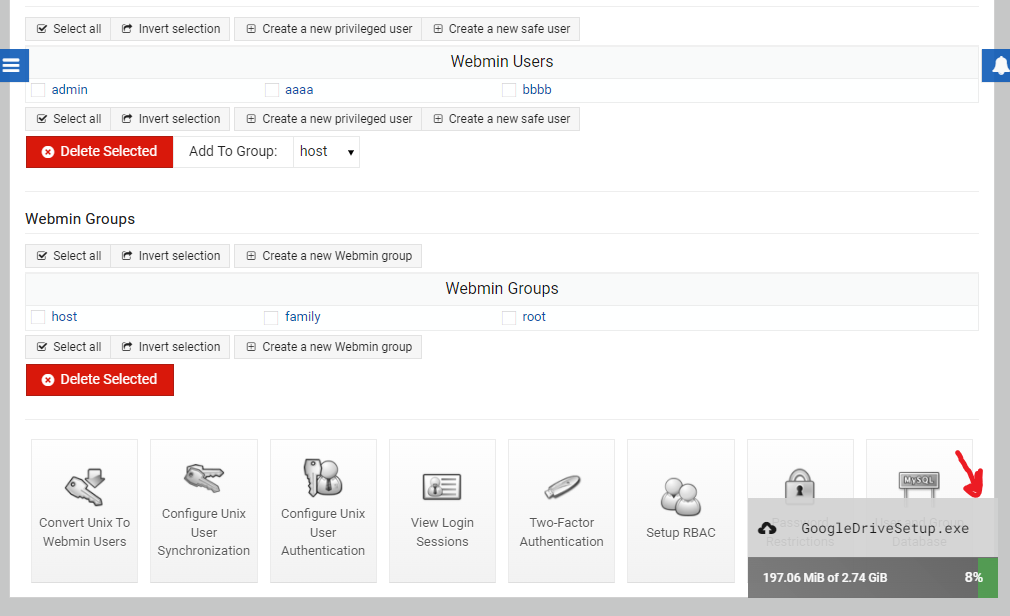
Task: Open the aaaa user link
Action: click(299, 90)
